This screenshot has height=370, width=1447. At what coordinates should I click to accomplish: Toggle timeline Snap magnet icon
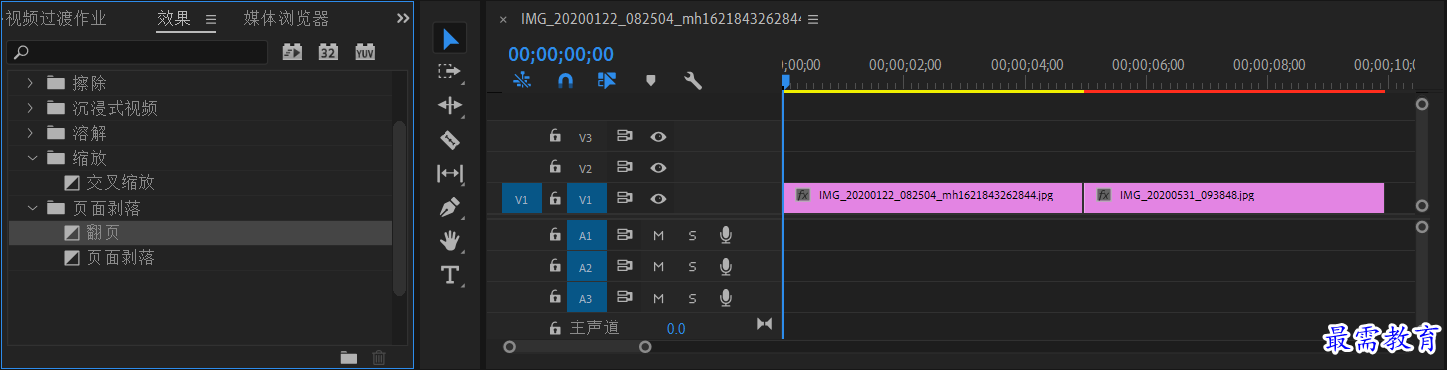[x=565, y=81]
